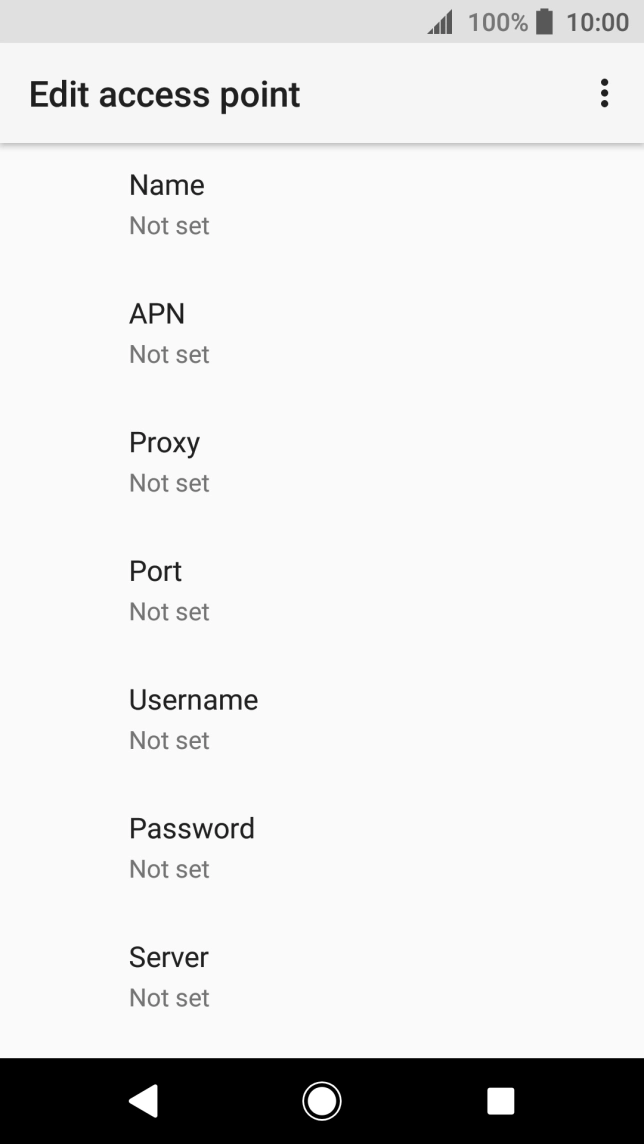Tap the 10:00 clock in status bar
The width and height of the screenshot is (644, 1144).
tap(597, 22)
